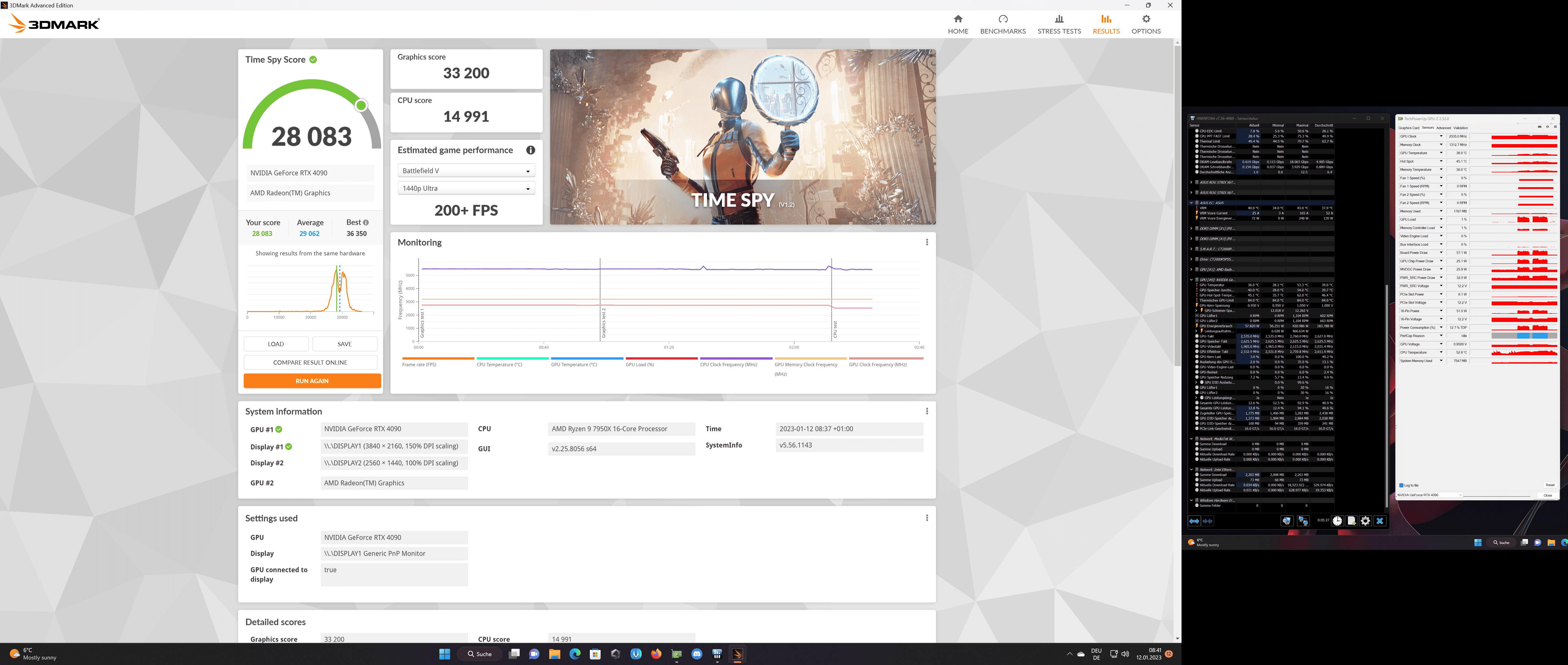This screenshot has width=1568, height=665.
Task: Open the GPU-Z hamburger menu
Action: [x=1554, y=127]
